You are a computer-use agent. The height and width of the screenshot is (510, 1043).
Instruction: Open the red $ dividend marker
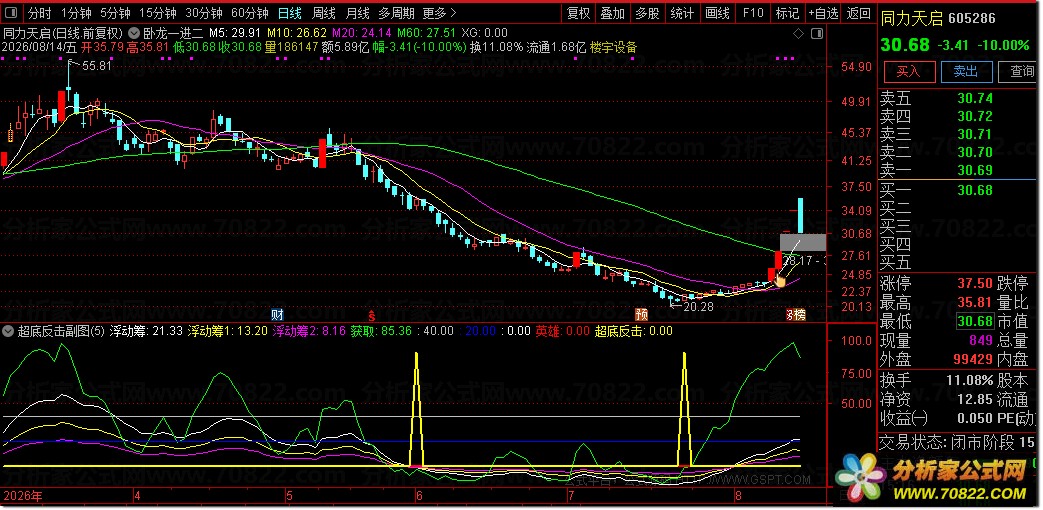(x=372, y=314)
